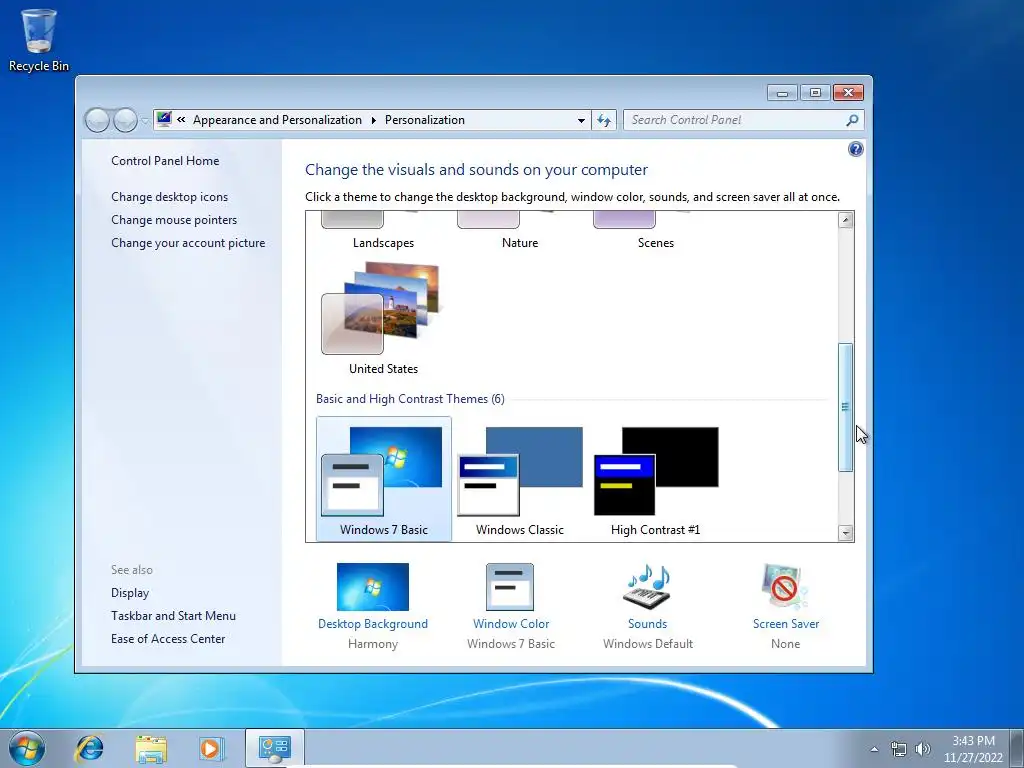Click Change desktop icons link
1024x768 pixels.
pyautogui.click(x=169, y=197)
